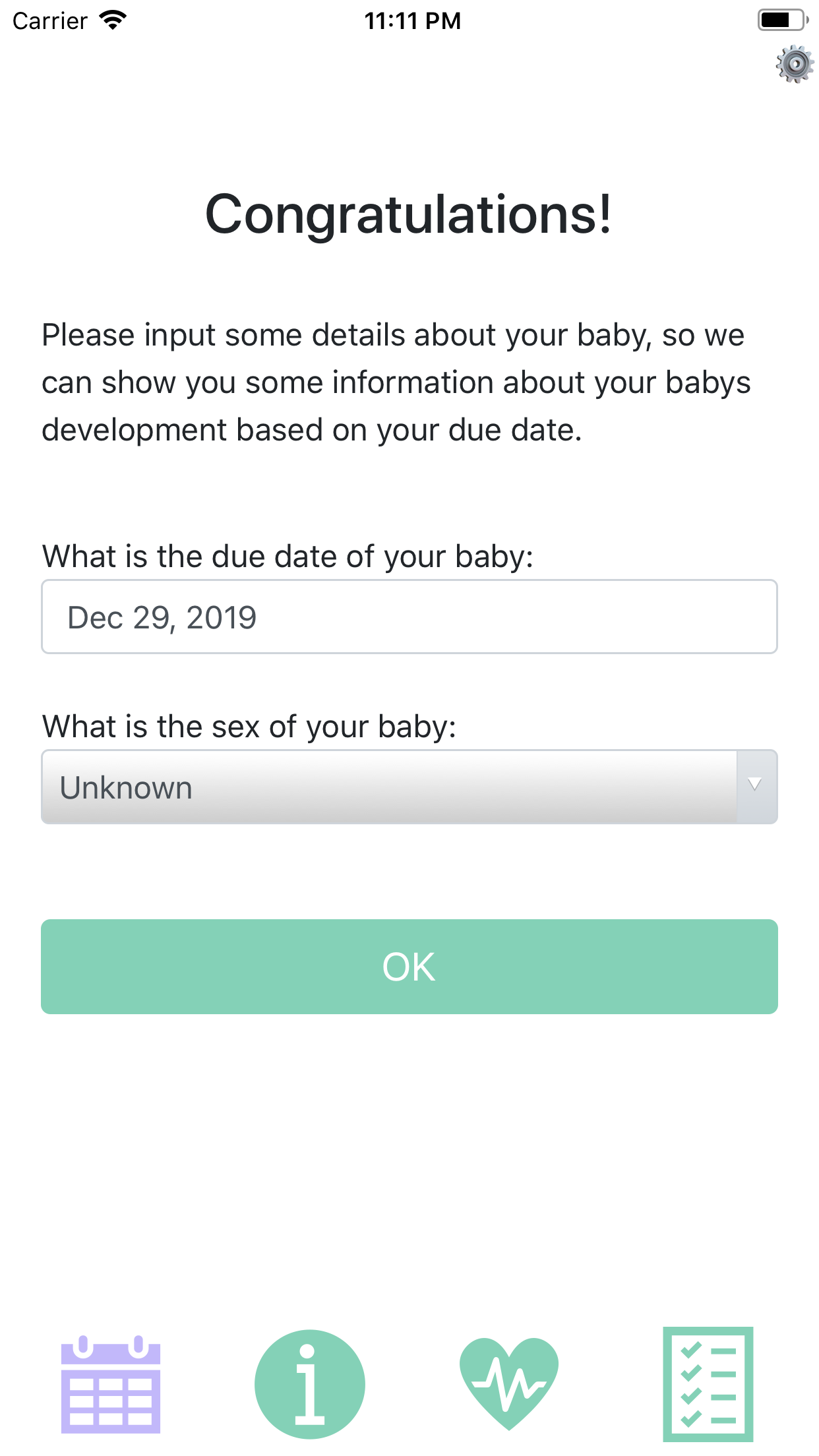Tap the Wi-Fi signal status icon
Image resolution: width=819 pixels, height=1456 pixels.
113,20
